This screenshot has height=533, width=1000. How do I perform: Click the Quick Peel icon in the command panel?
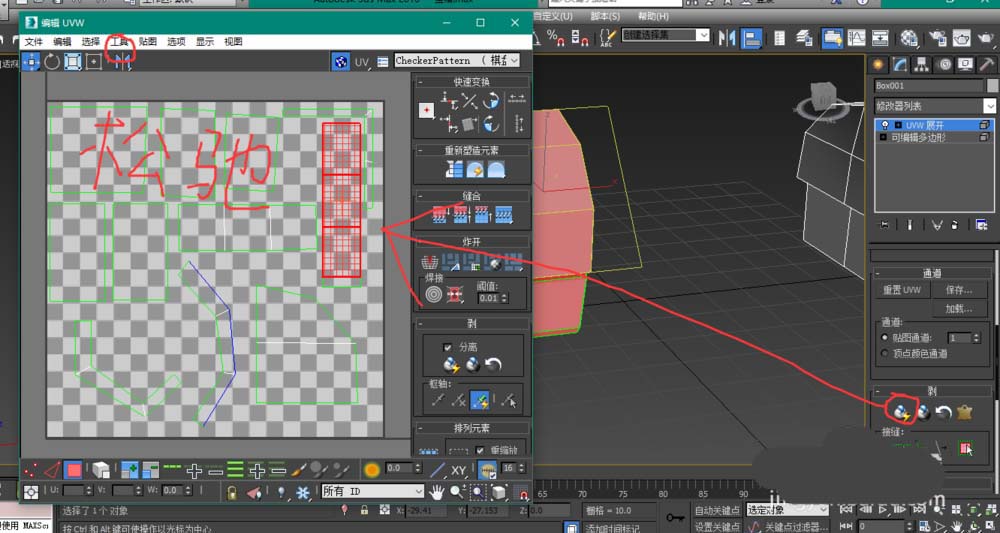click(902, 413)
